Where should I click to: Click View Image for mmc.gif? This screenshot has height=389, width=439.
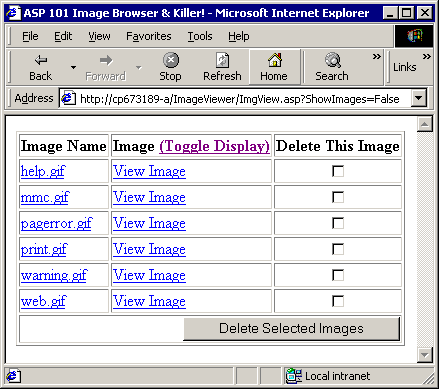pyautogui.click(x=149, y=197)
